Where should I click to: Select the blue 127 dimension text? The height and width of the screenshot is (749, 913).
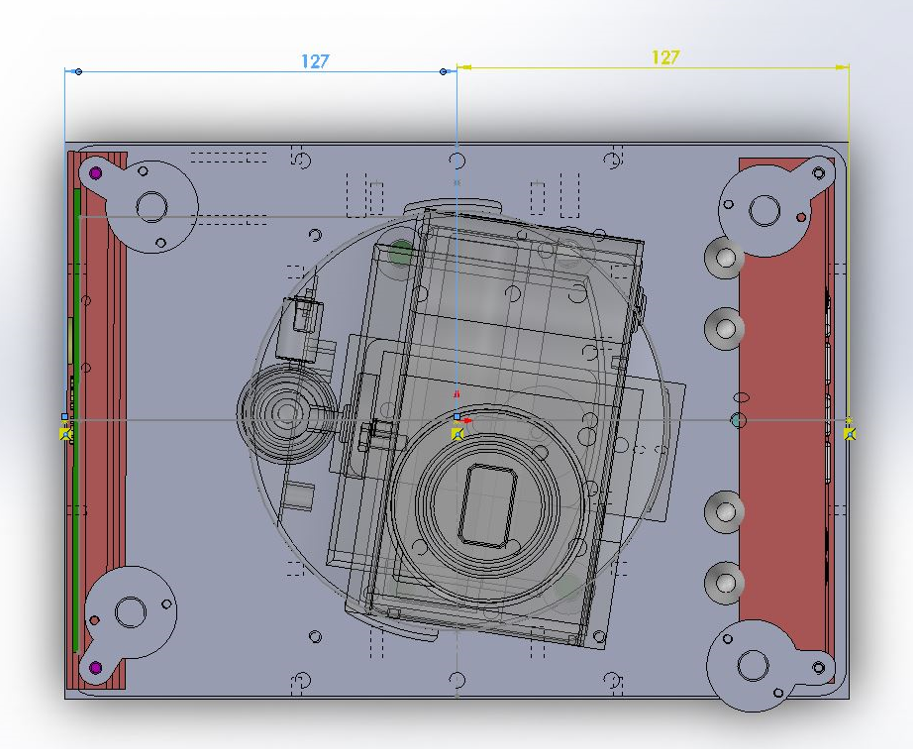tap(315, 61)
